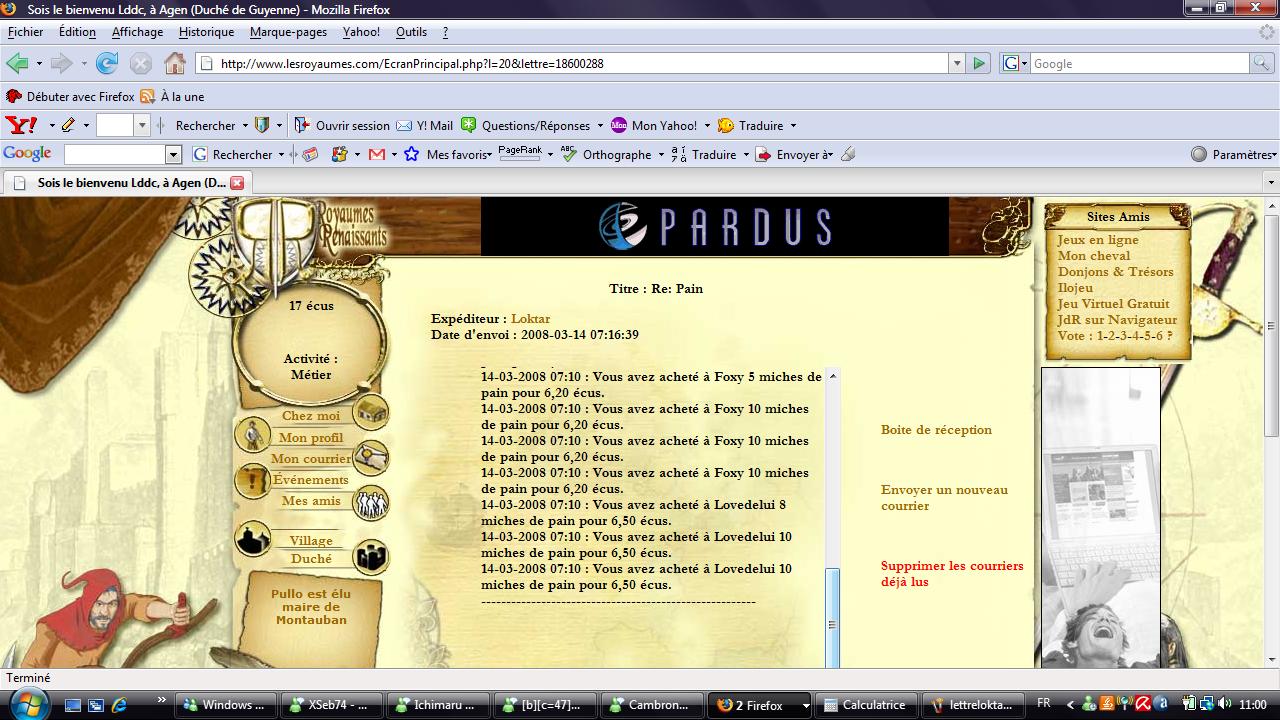
Task: Click the Boite de réception link
Action: 936,430
